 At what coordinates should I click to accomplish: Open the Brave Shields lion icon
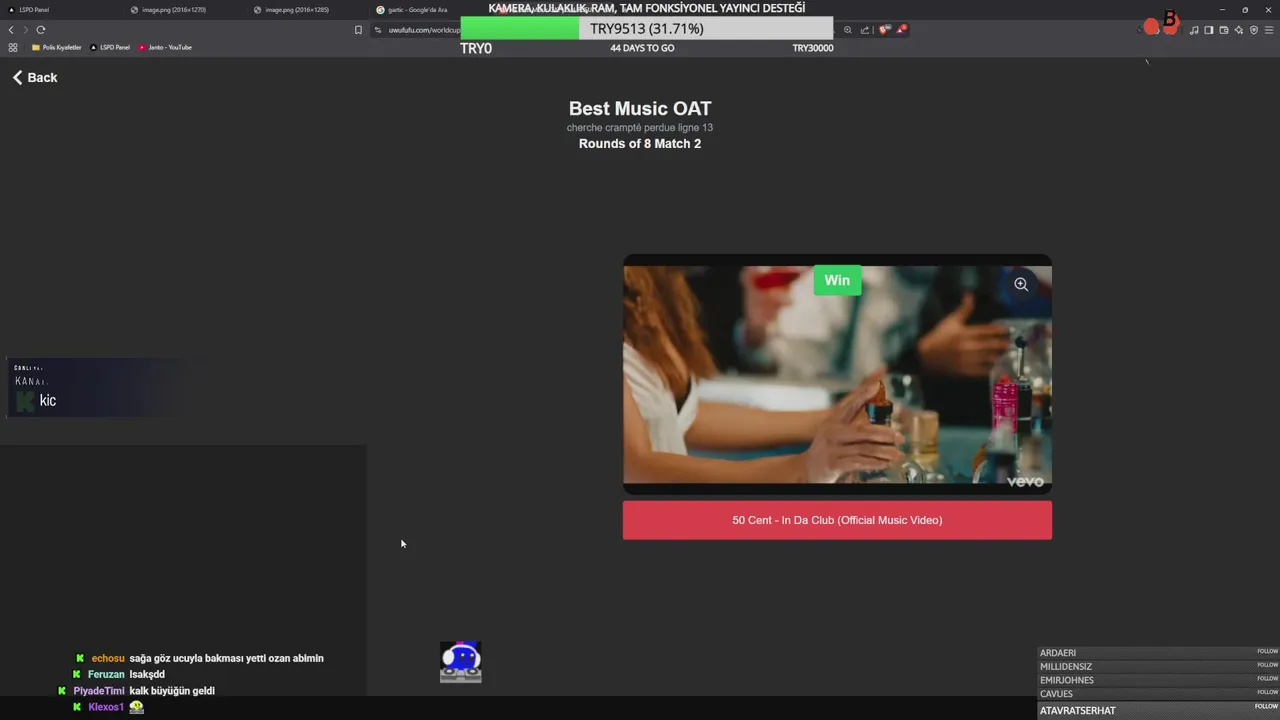click(884, 30)
